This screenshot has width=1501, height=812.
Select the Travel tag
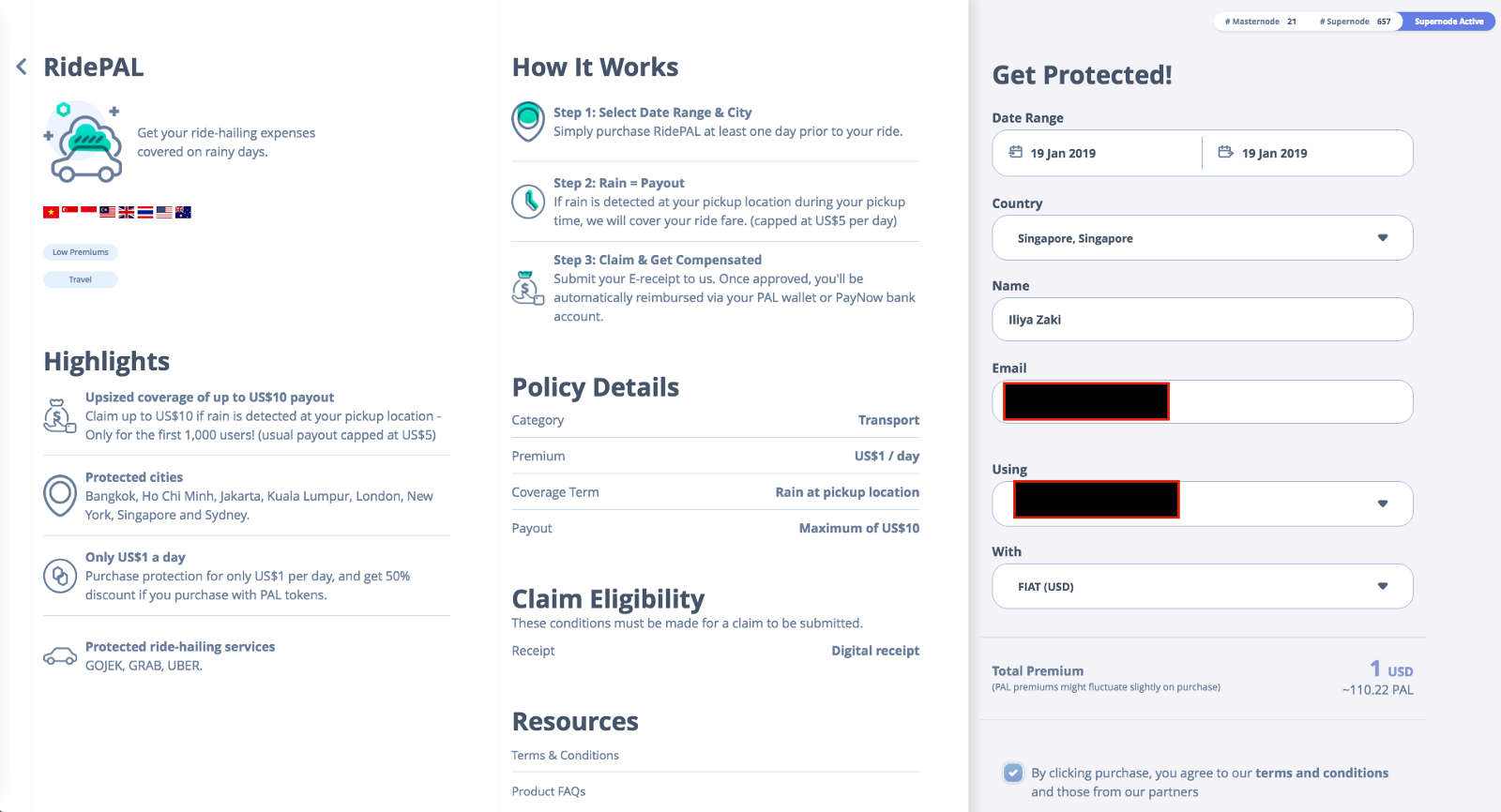coord(81,279)
